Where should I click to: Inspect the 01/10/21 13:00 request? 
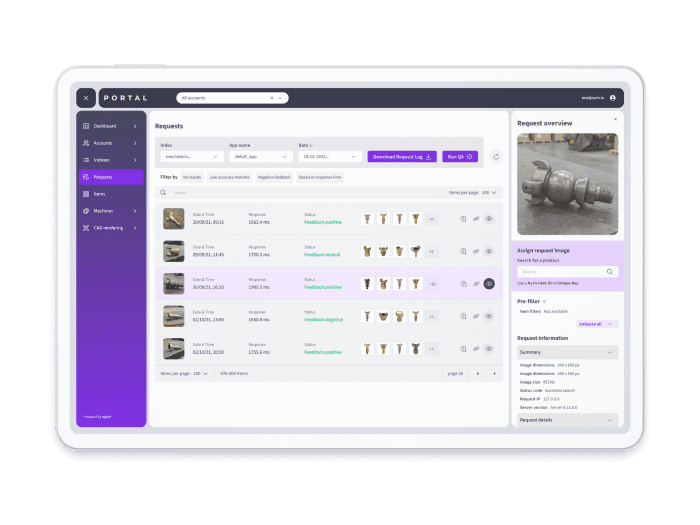pos(463,317)
